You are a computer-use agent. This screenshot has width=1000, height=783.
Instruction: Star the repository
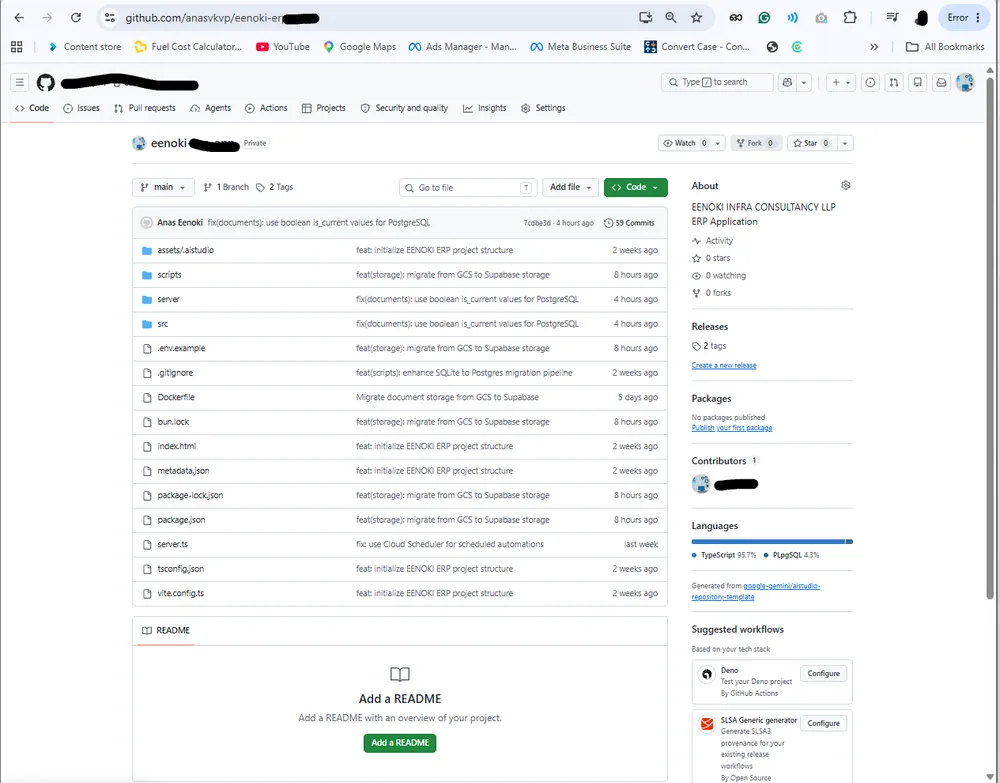pyautogui.click(x=812, y=143)
